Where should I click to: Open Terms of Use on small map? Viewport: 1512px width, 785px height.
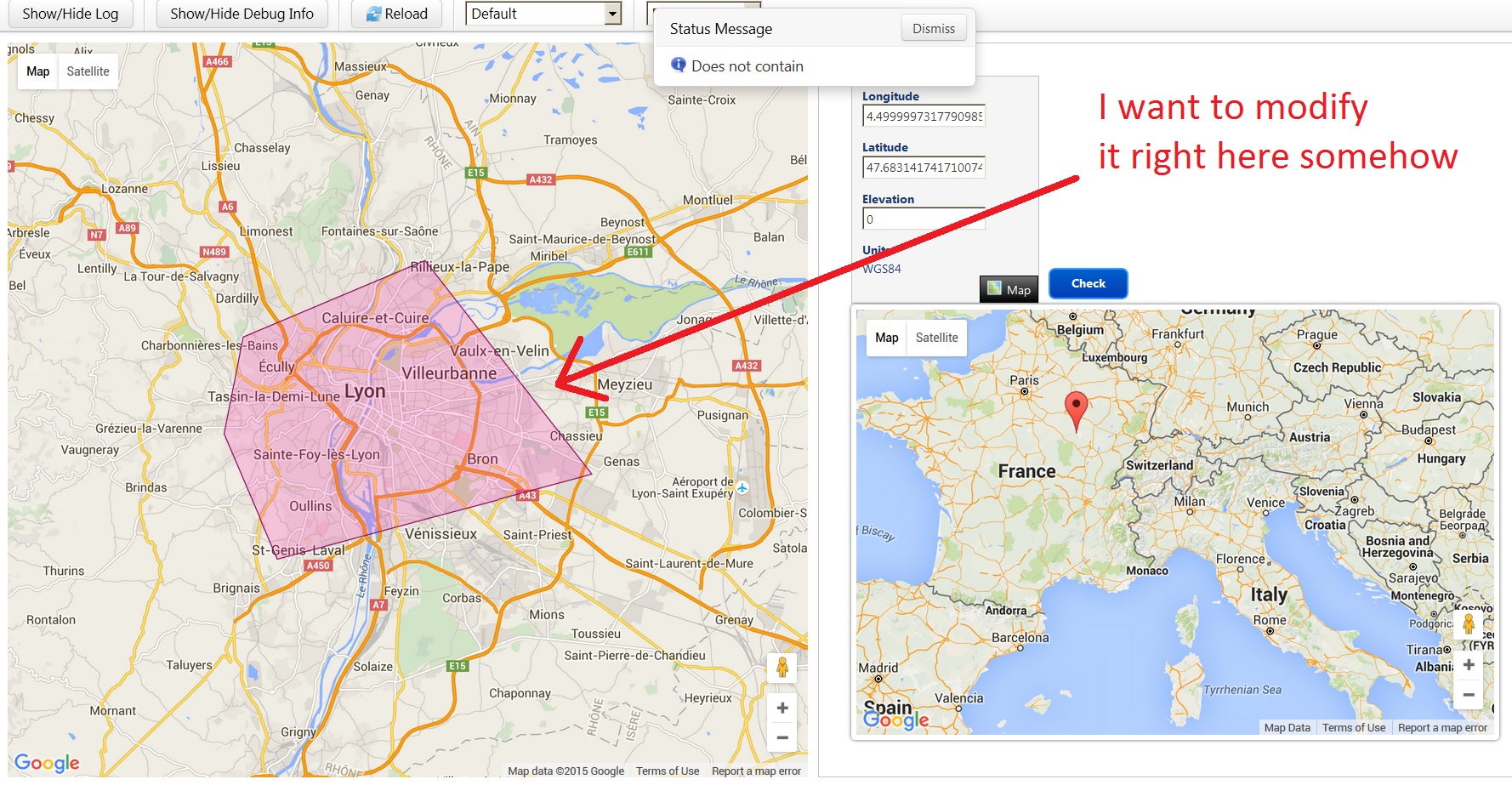[x=1354, y=727]
